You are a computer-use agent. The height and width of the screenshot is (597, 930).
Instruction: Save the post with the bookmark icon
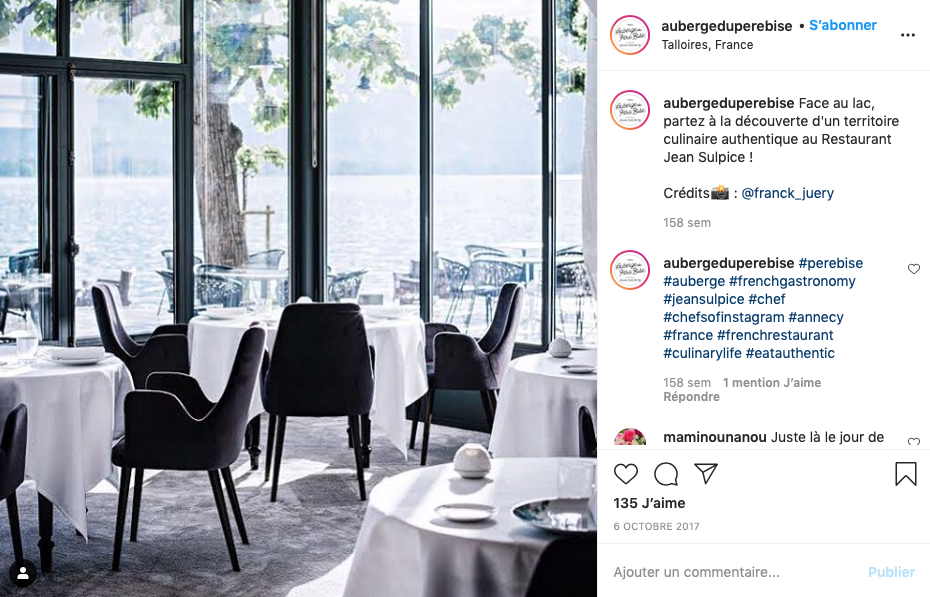tap(906, 474)
